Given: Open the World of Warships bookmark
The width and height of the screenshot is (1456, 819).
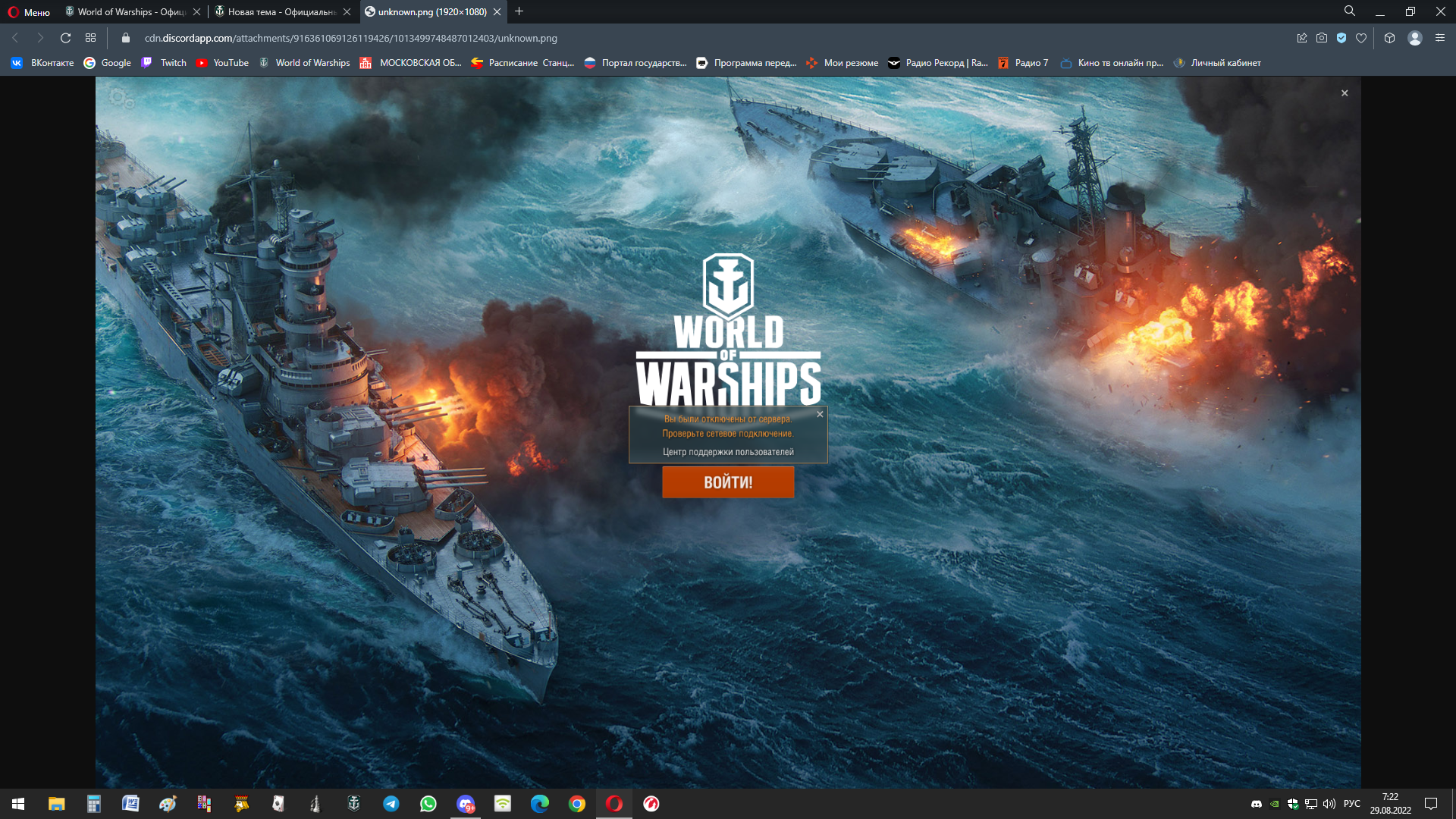Looking at the screenshot, I should coord(304,63).
